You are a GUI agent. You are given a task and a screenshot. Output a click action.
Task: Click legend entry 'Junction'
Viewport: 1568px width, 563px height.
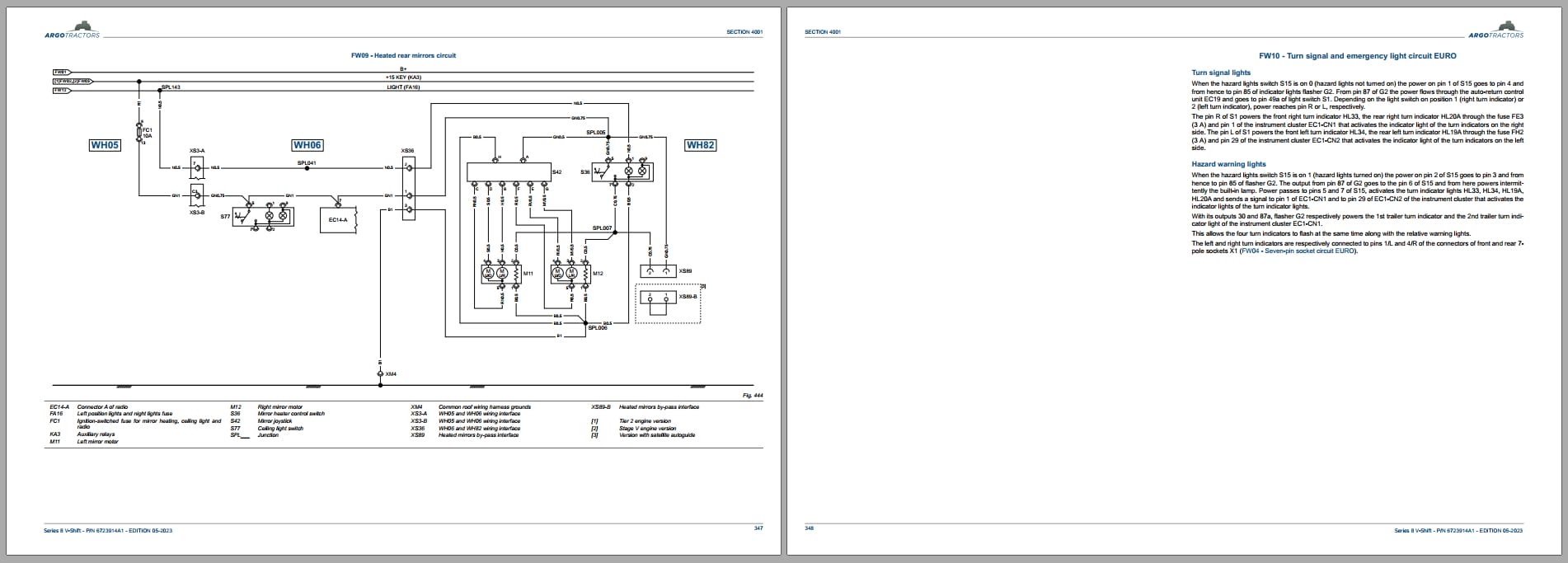(268, 435)
